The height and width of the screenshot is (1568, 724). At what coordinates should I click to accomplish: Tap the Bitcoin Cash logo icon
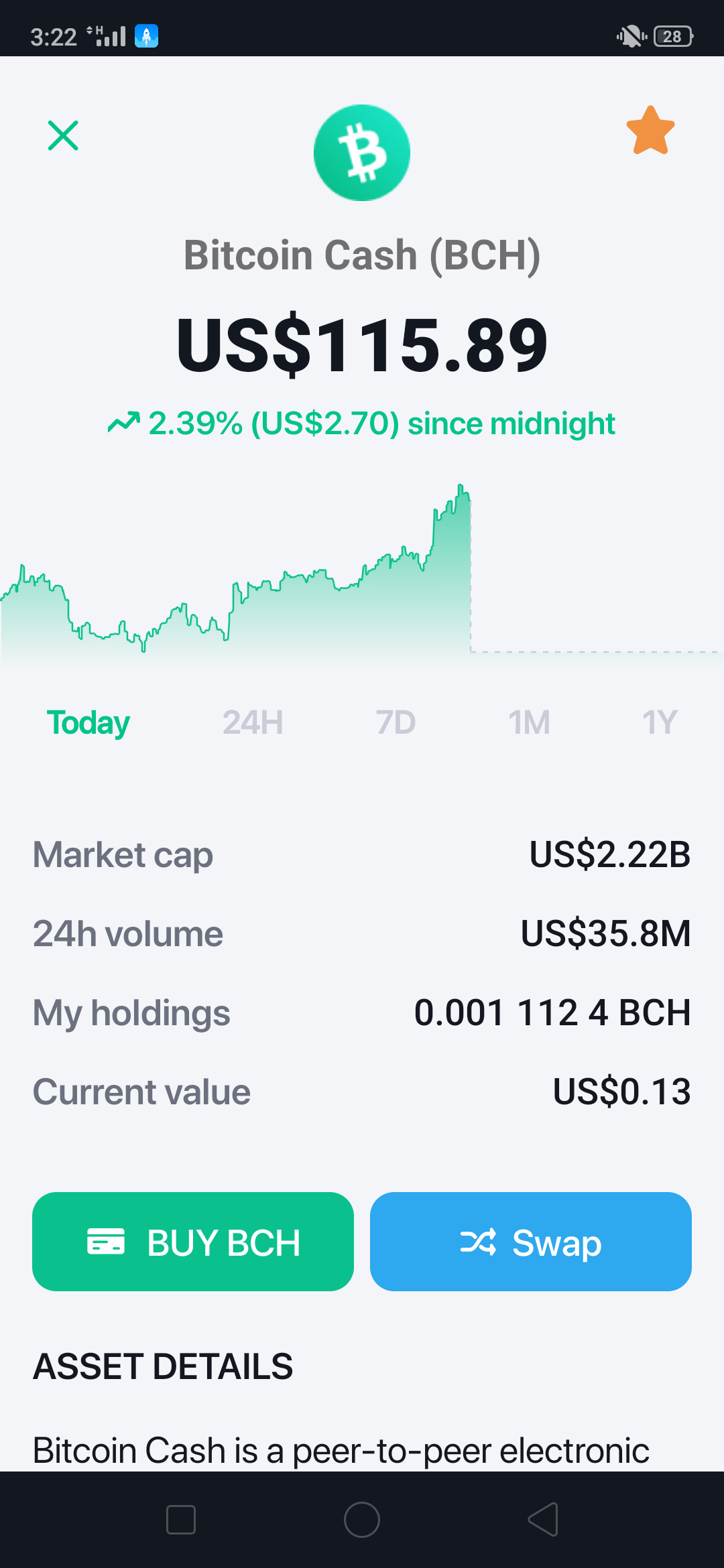tap(362, 153)
